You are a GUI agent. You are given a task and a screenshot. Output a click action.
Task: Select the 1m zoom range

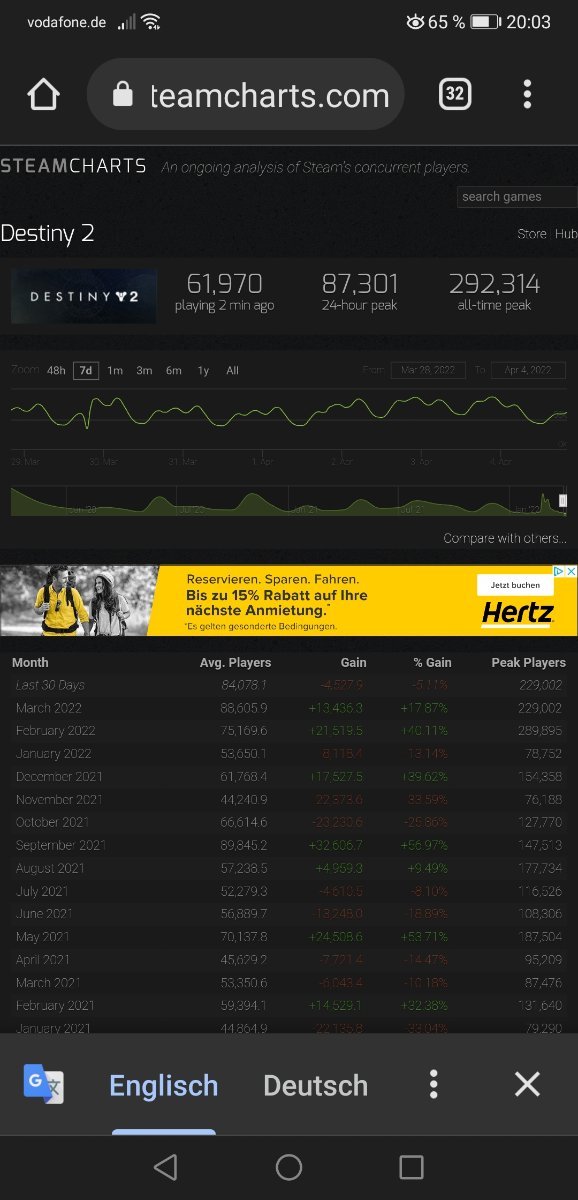tap(115, 370)
